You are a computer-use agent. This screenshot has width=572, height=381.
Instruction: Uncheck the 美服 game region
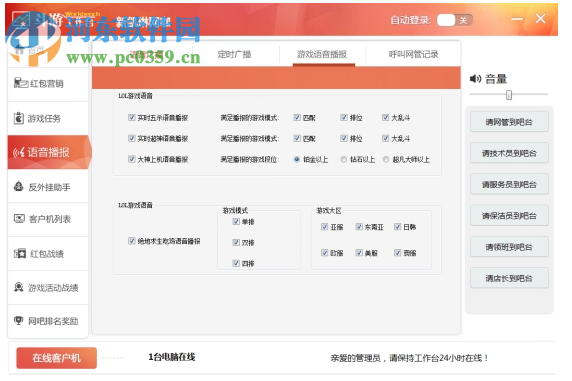click(359, 253)
